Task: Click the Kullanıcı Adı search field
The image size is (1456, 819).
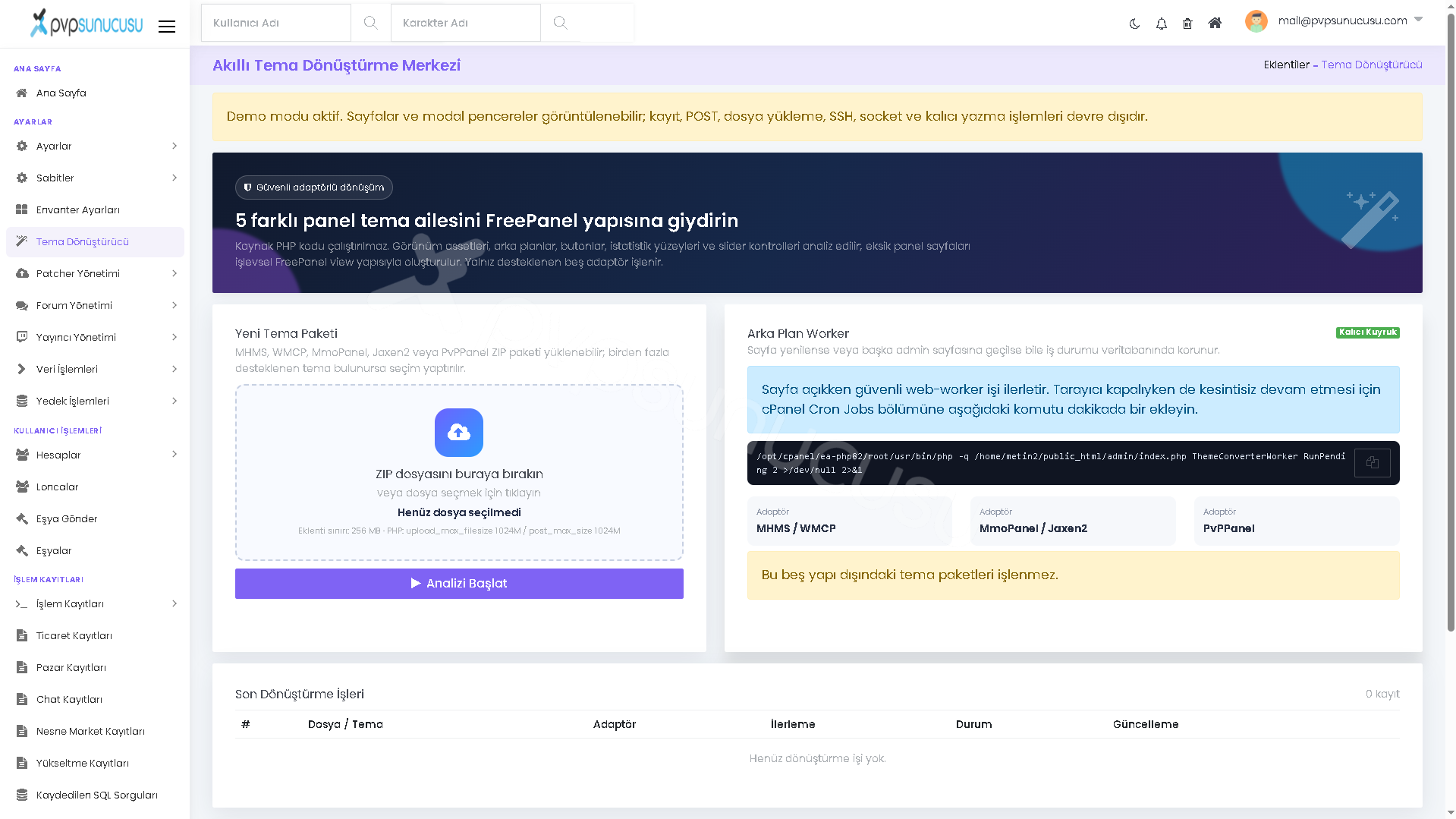Action: [276, 23]
